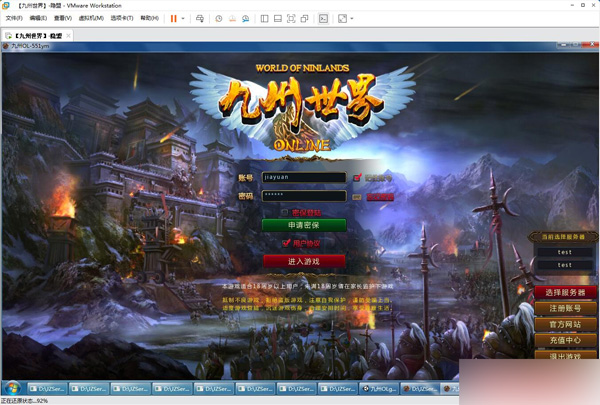Open the 文件(F) menu
600x405 pixels.
click(14, 18)
